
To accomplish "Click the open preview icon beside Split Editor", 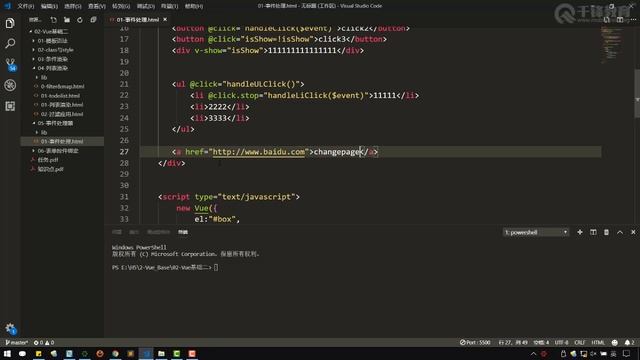I will pyautogui.click(x=607, y=20).
